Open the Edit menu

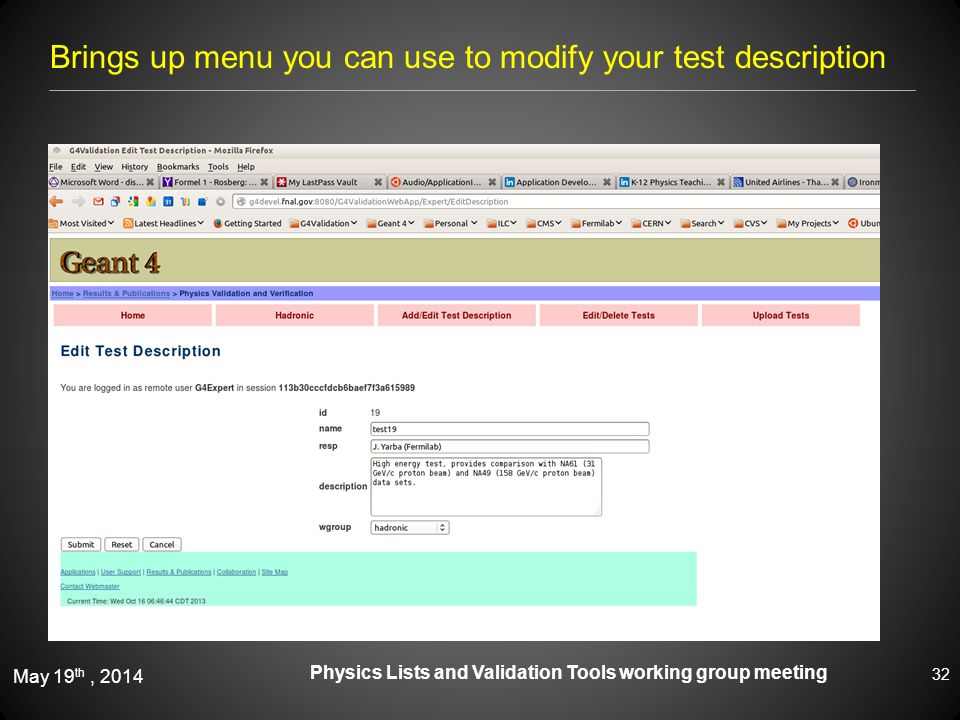(78, 167)
